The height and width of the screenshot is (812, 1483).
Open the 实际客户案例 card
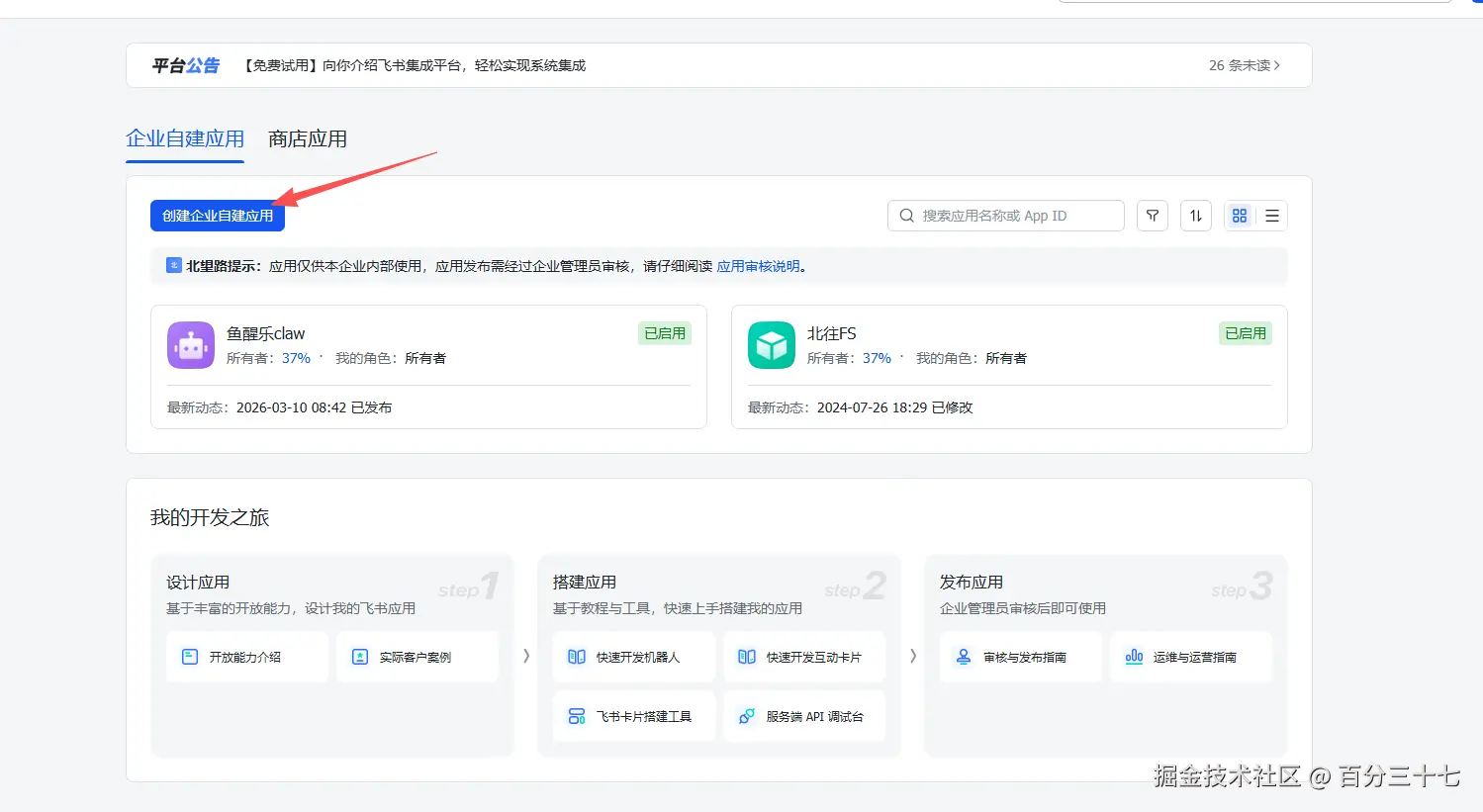click(417, 657)
